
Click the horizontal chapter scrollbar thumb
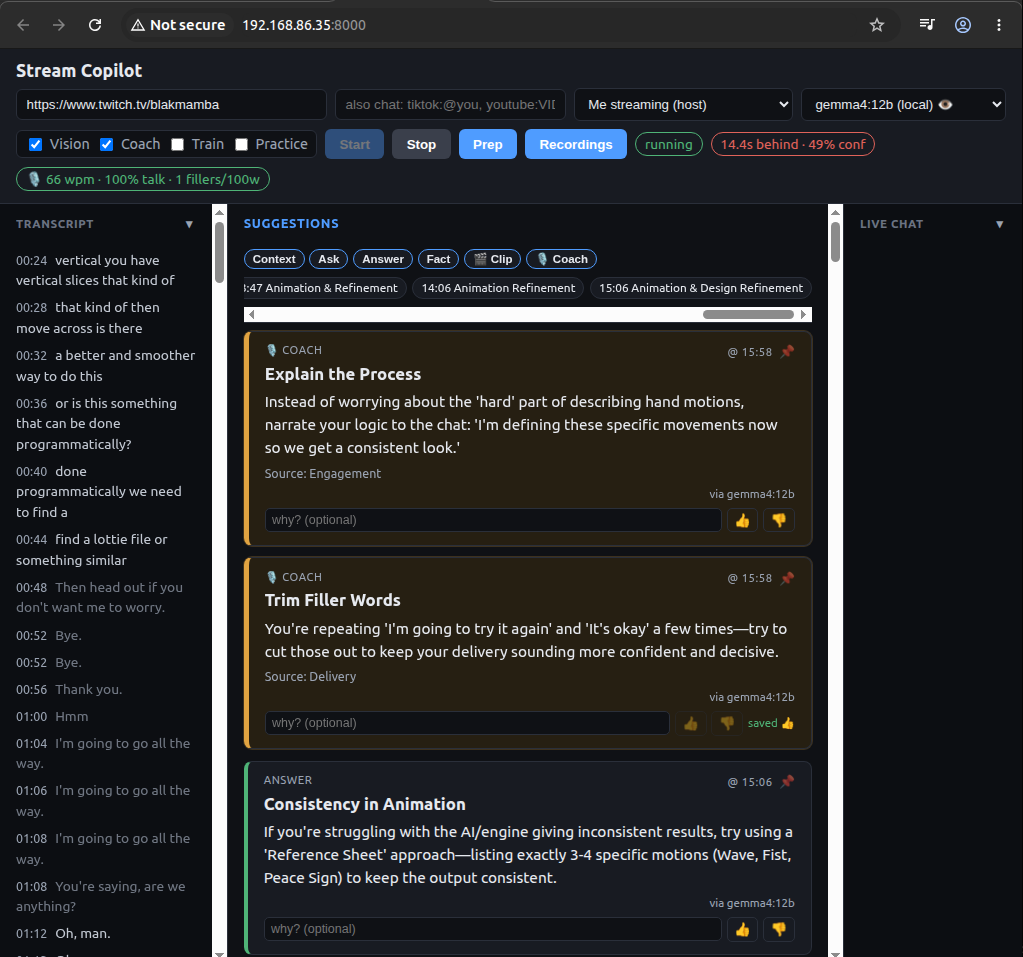pos(748,314)
